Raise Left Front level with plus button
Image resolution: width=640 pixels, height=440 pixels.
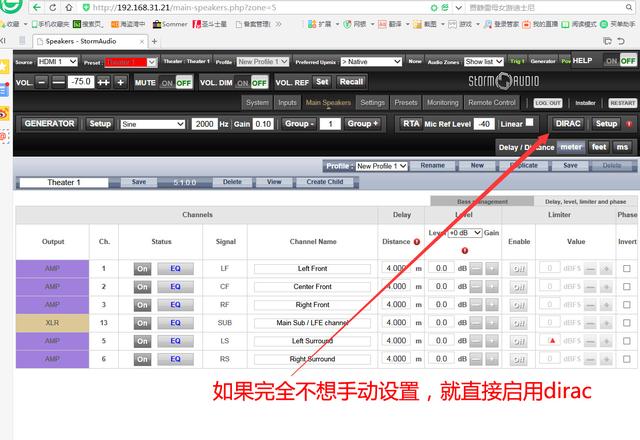click(492, 269)
